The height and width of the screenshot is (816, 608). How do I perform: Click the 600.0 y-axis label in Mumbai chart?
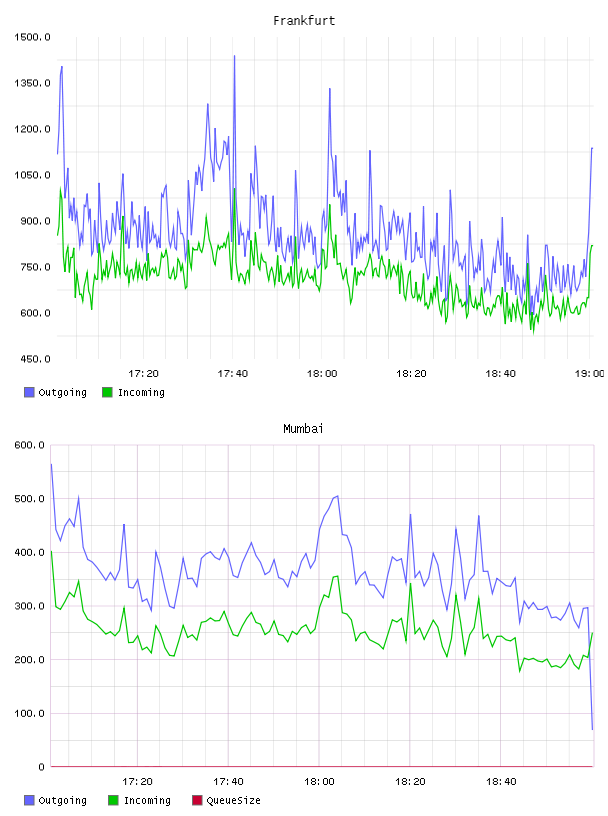tap(29, 445)
